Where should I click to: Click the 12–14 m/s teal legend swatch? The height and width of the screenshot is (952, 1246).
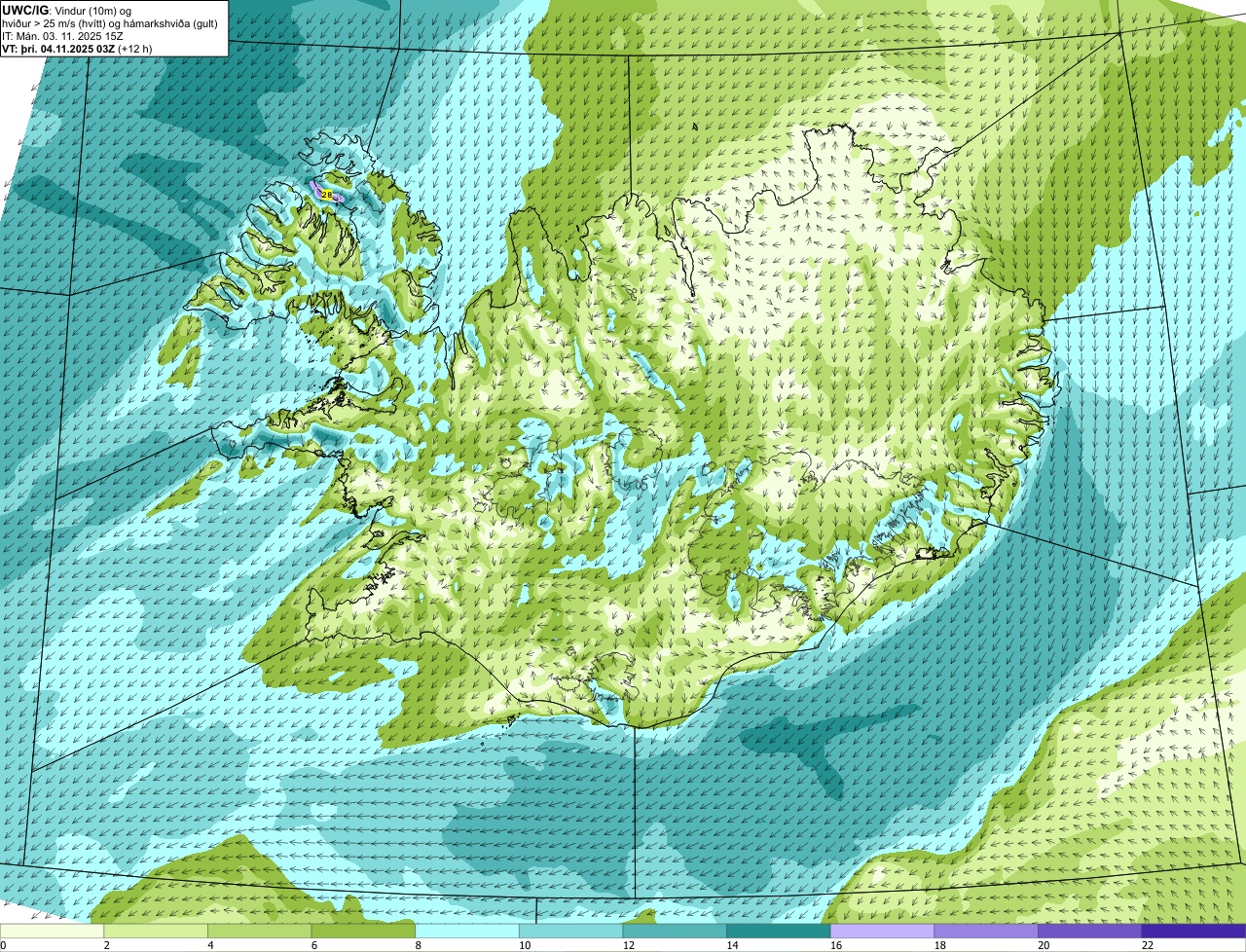point(675,932)
